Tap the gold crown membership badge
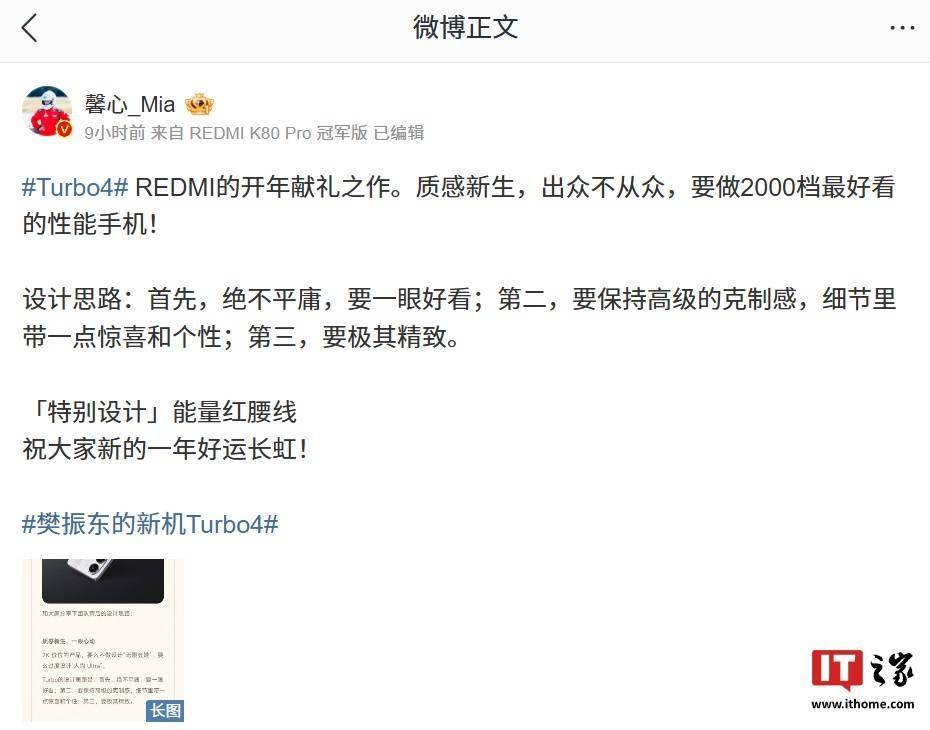Image resolution: width=930 pixels, height=730 pixels. pyautogui.click(x=199, y=105)
